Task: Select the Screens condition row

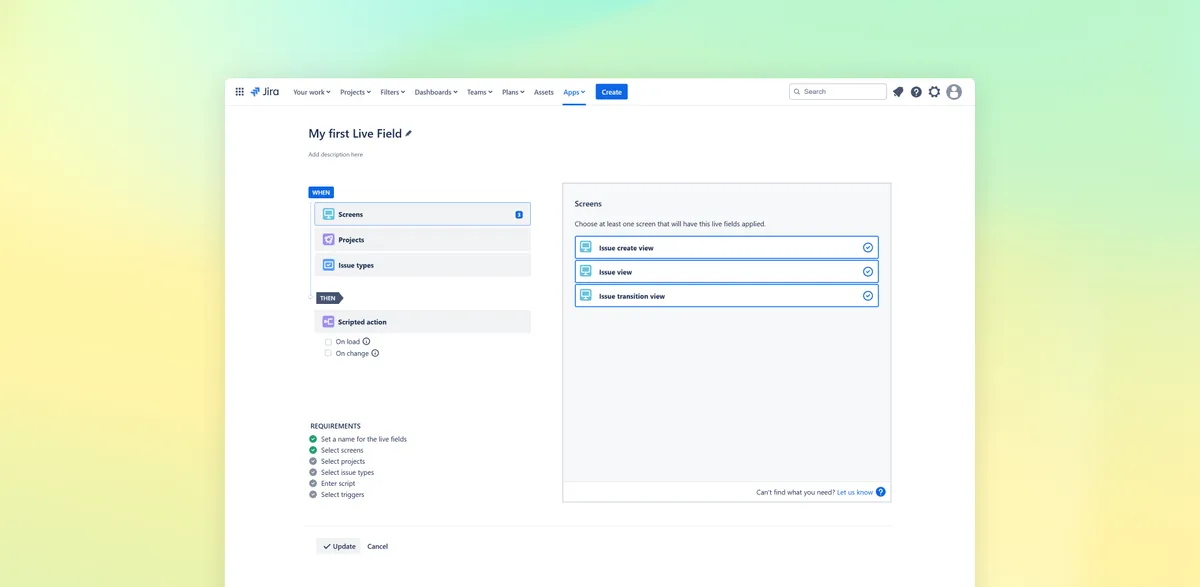Action: click(x=423, y=214)
